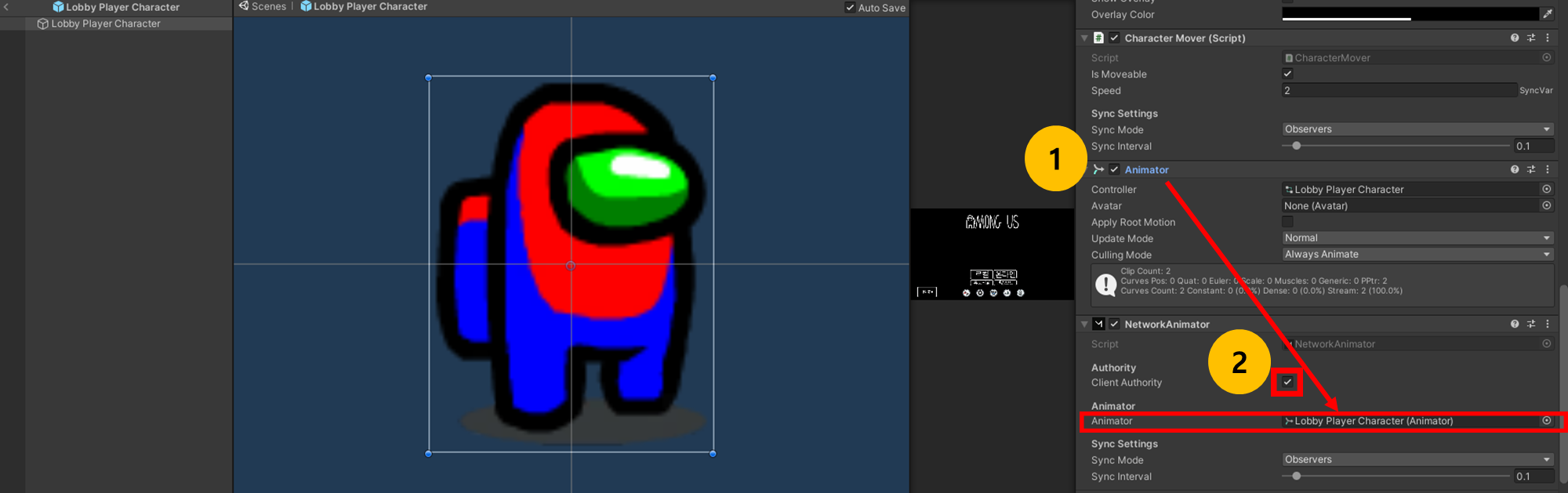Open the Character Mover component options menu
This screenshot has height=493, width=1568.
point(1548,38)
